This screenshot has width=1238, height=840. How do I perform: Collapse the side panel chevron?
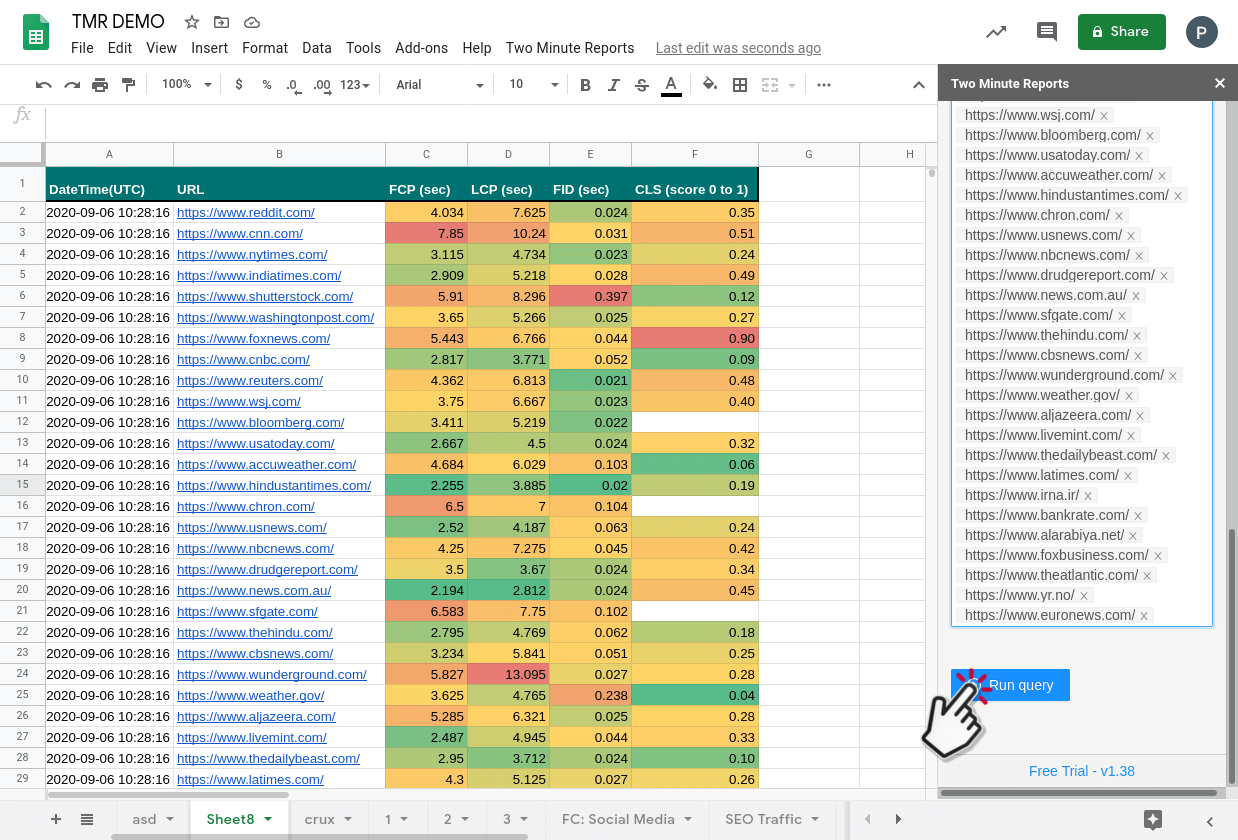1210,821
